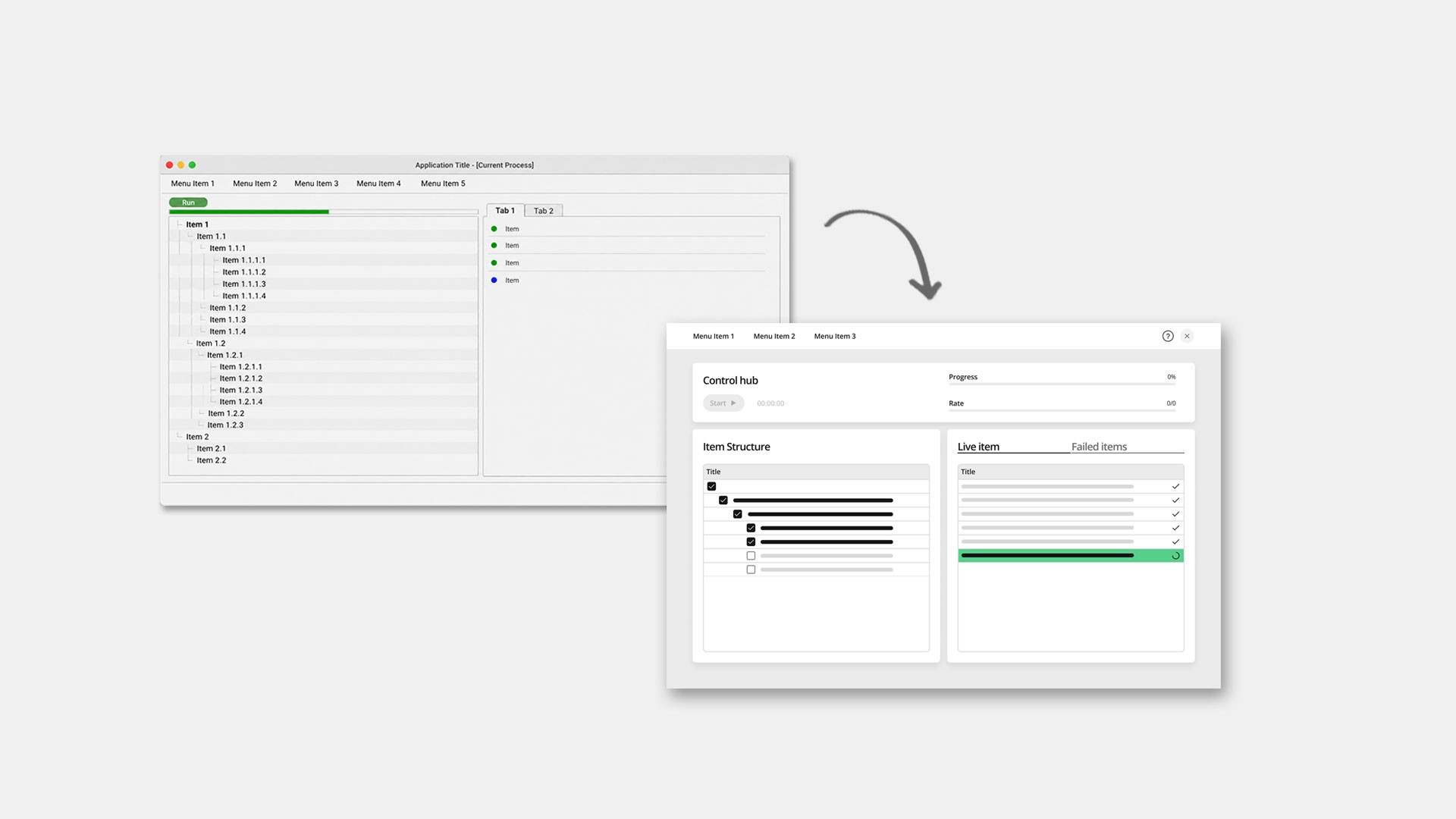Close the Control hub panel
Viewport: 1456px width, 819px height.
(x=1188, y=336)
